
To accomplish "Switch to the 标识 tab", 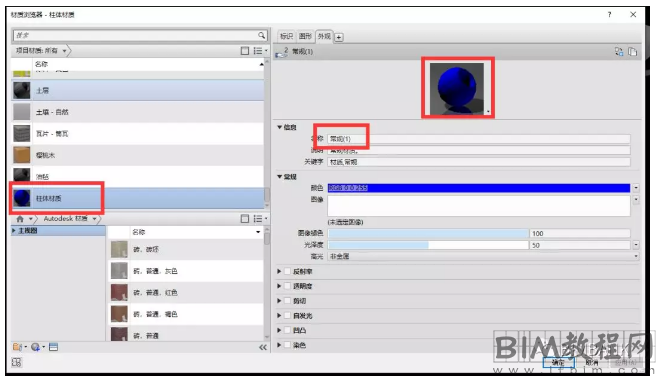I will click(x=286, y=36).
